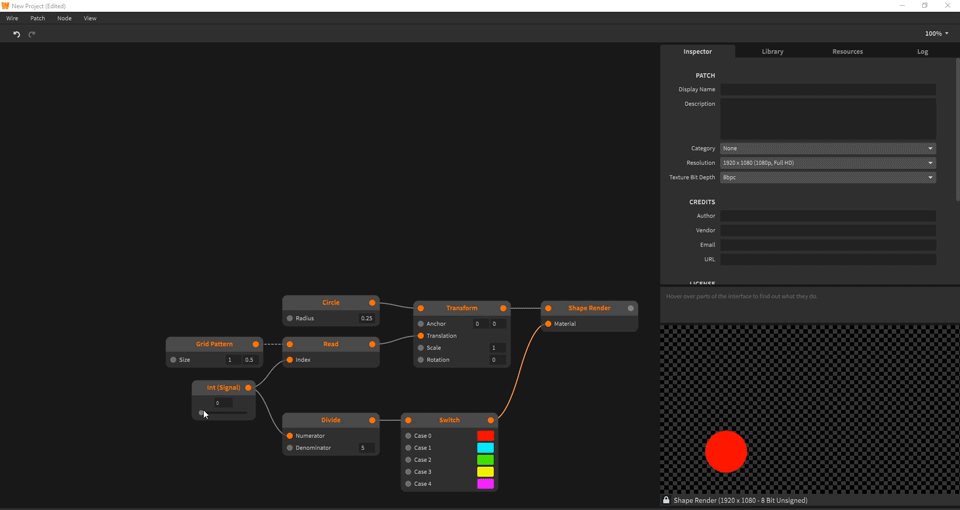960x510 pixels.
Task: Open the View menu
Action: coord(90,18)
